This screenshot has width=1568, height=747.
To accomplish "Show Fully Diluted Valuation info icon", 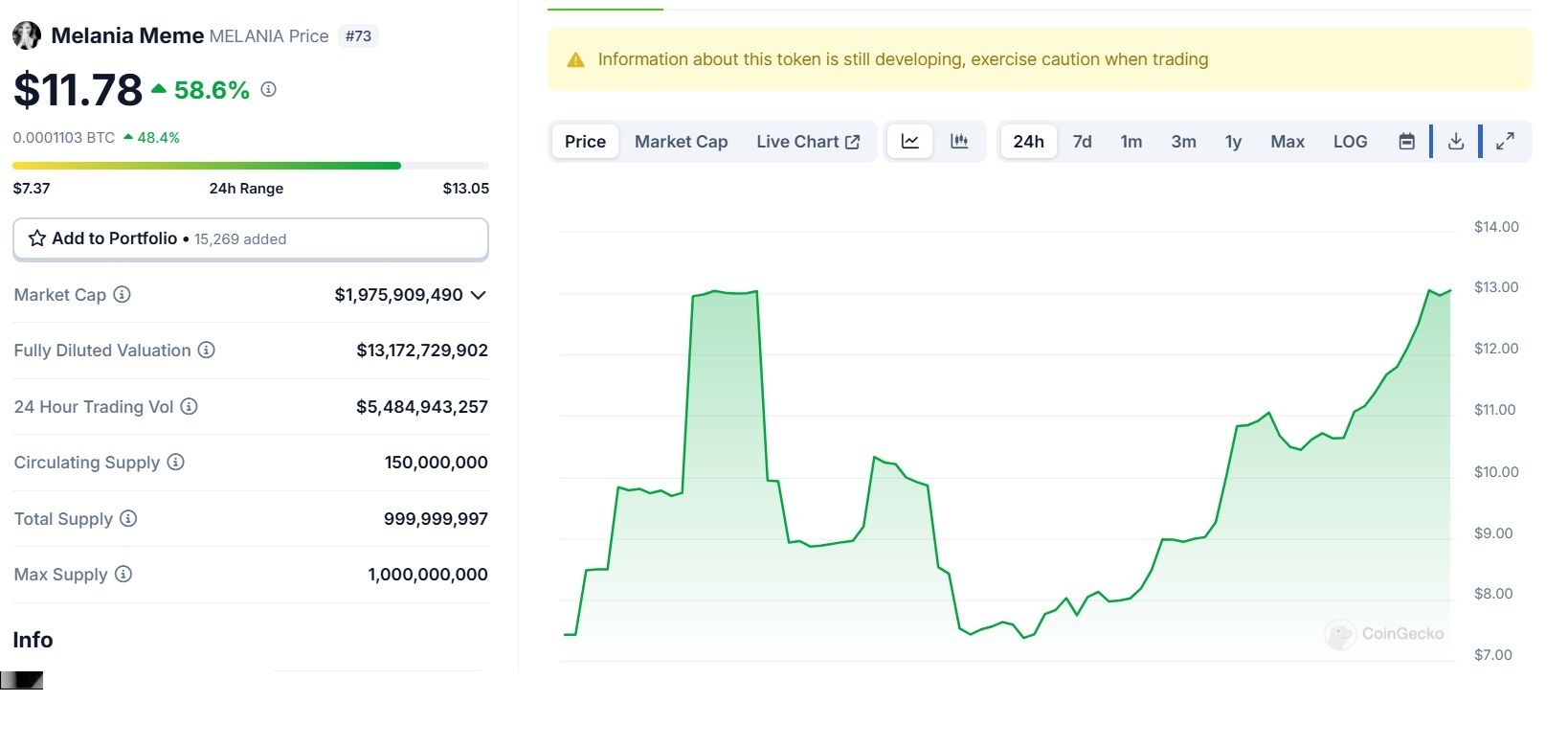I will (206, 350).
